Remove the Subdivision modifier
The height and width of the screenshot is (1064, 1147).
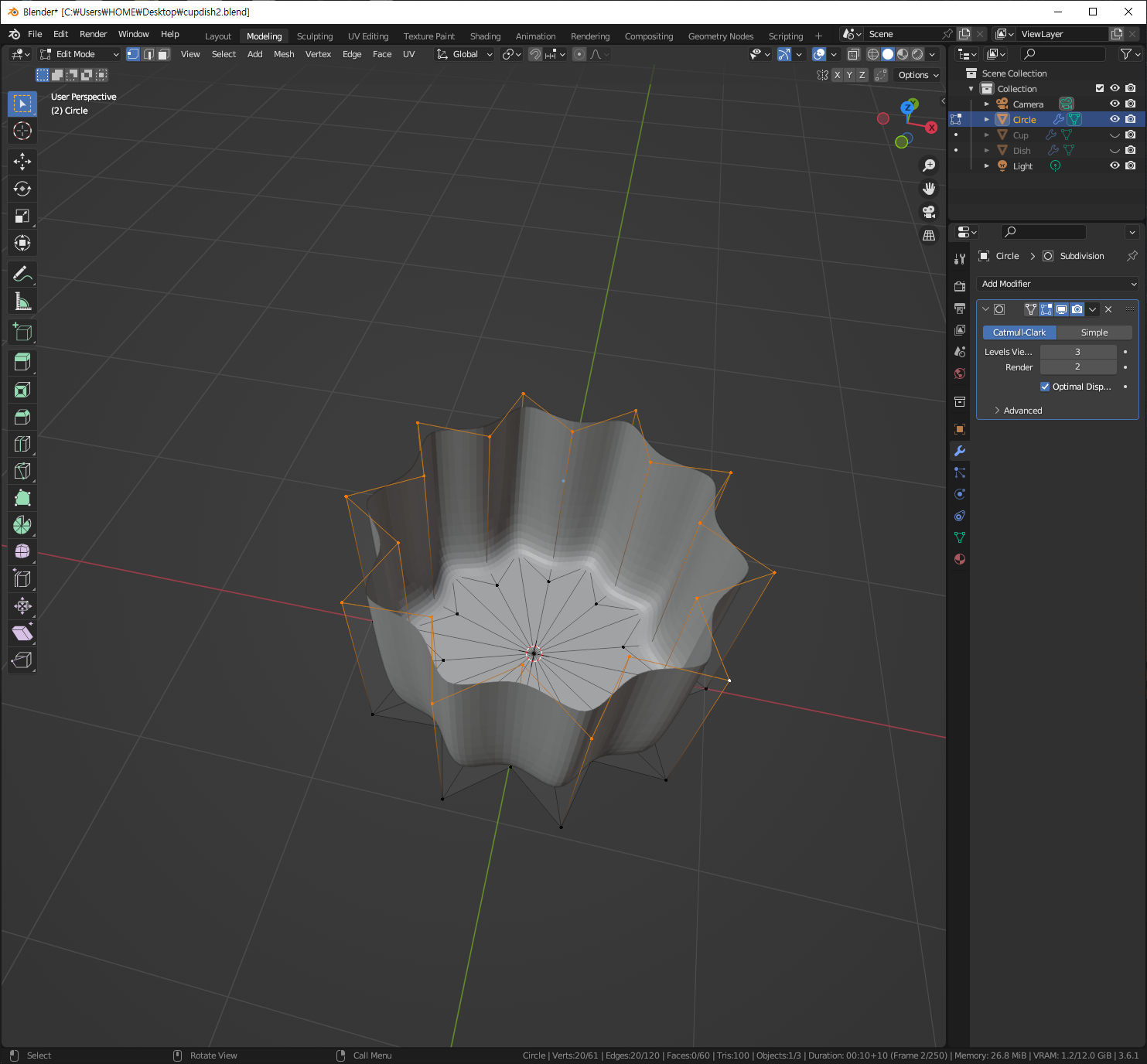pos(1108,309)
